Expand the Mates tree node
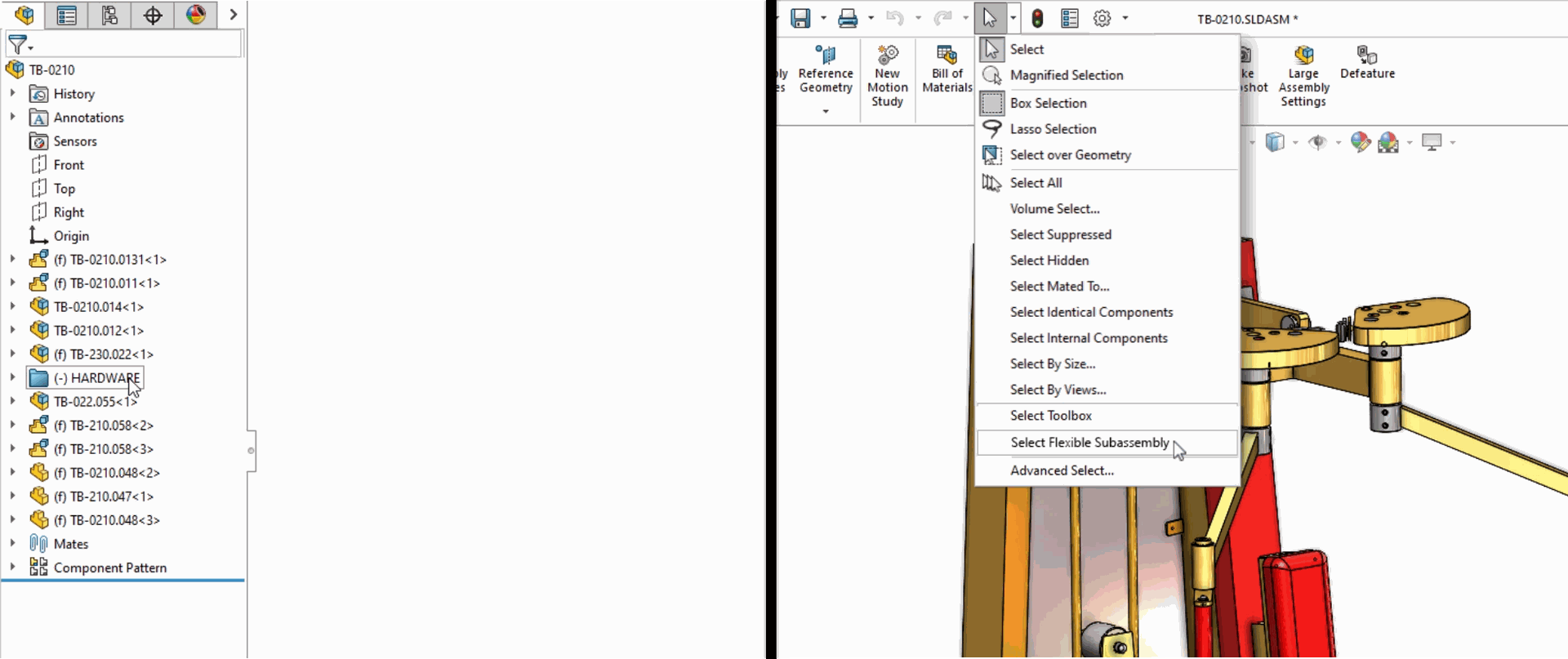Image resolution: width=1568 pixels, height=659 pixels. pyautogui.click(x=12, y=543)
